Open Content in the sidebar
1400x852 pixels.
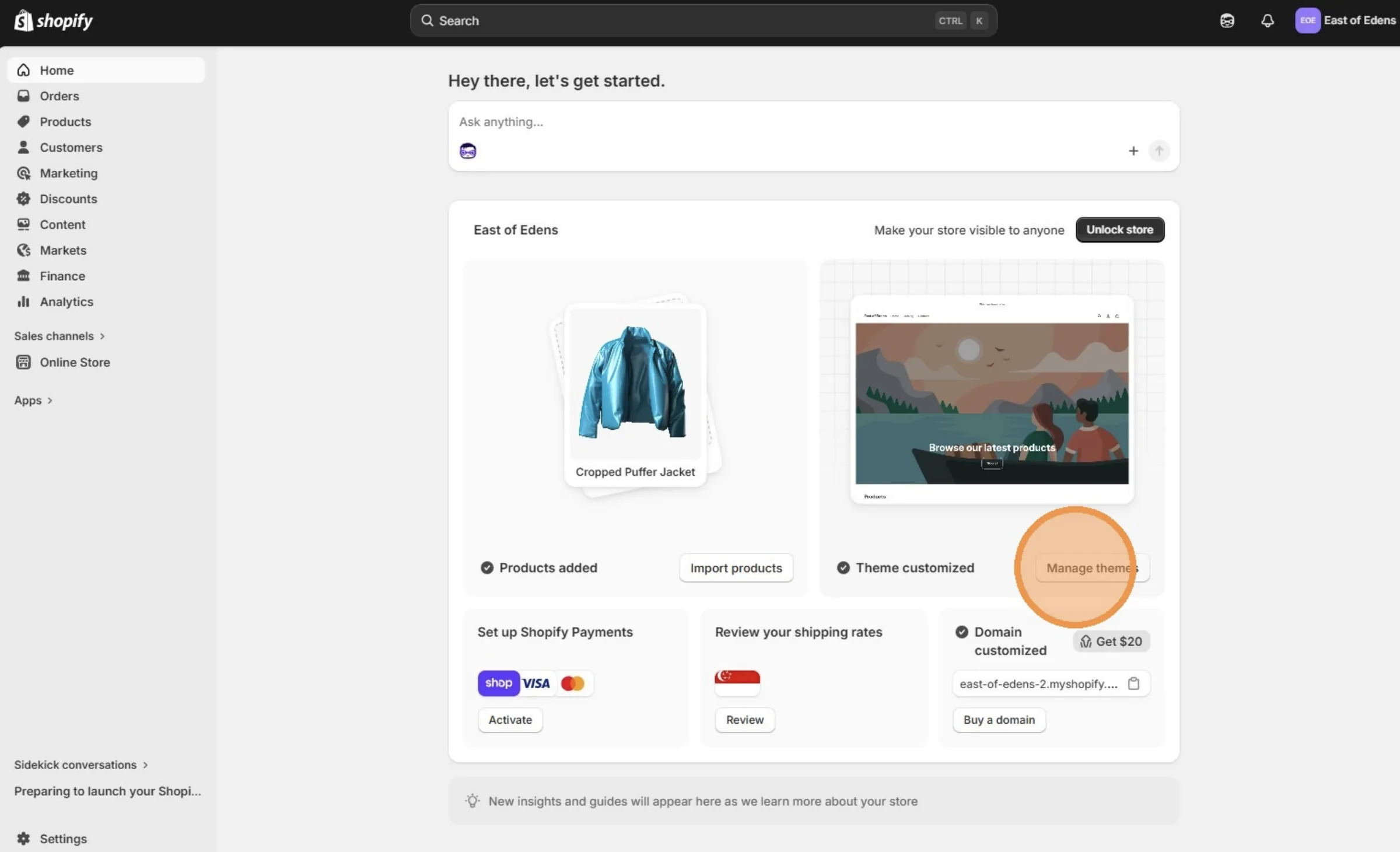[x=106, y=224]
